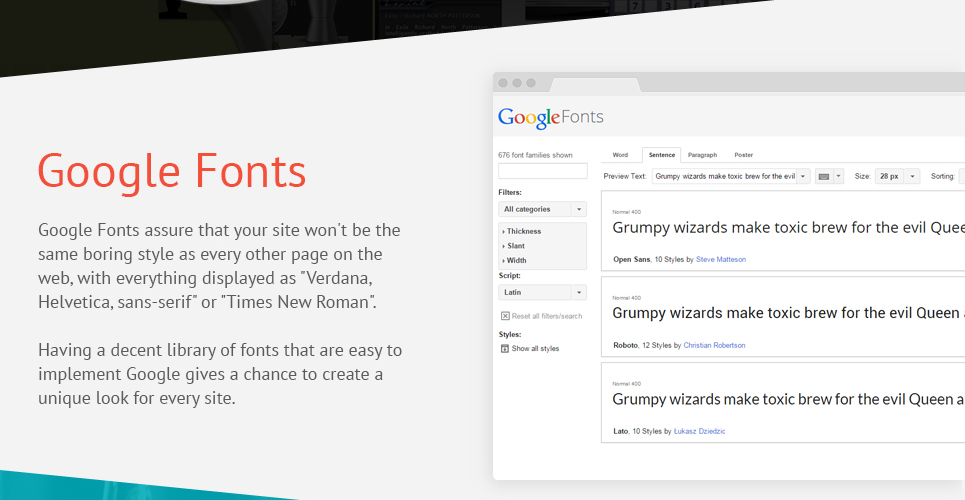Select the Roboto preview sentence
This screenshot has height=500, width=965.
(x=788, y=313)
